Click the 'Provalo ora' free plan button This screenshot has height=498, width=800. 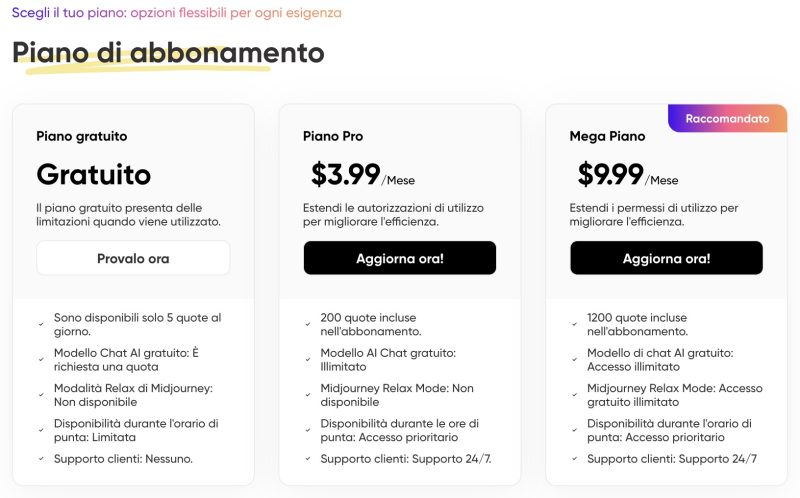coord(133,258)
